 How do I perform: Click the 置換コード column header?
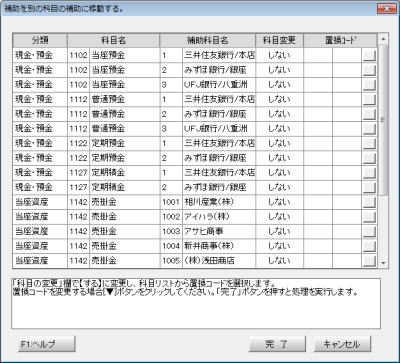[340, 40]
